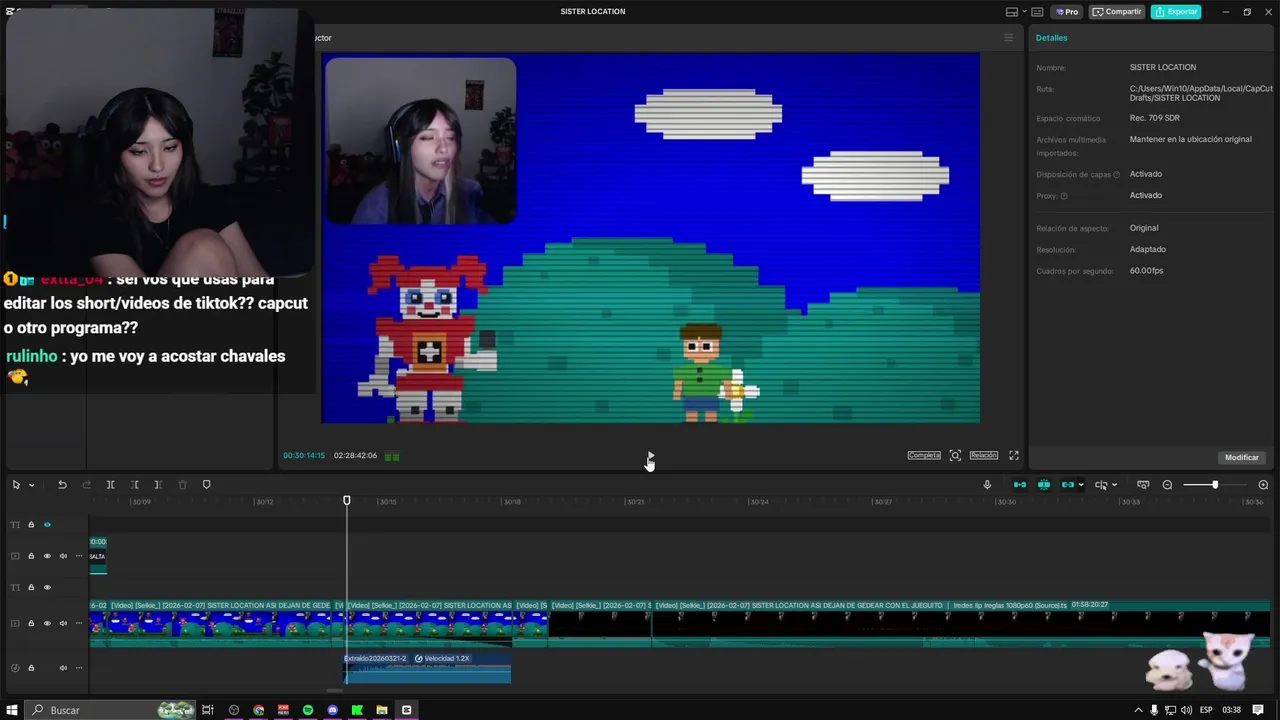
Task: Choose the pointer selection tool
Action: 16,485
